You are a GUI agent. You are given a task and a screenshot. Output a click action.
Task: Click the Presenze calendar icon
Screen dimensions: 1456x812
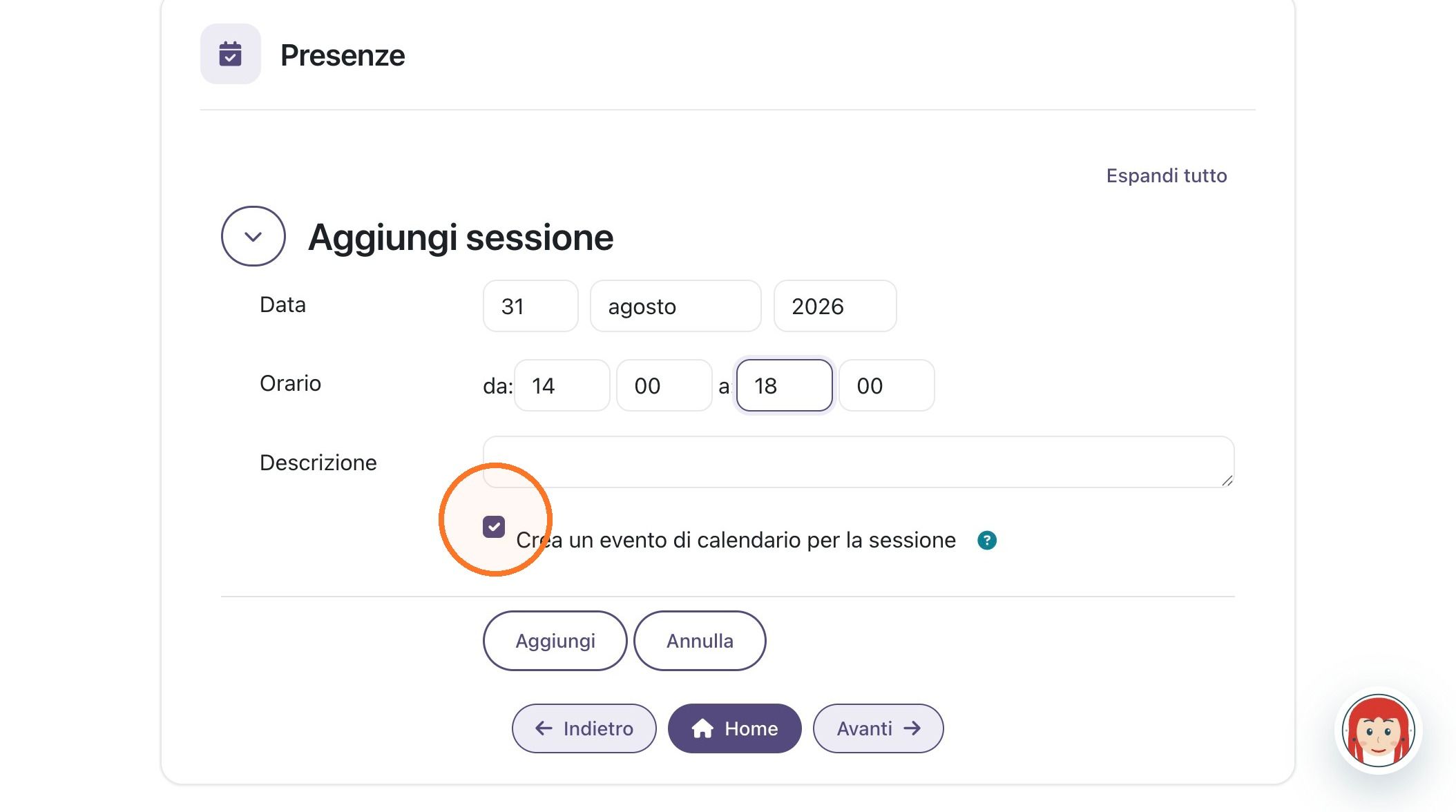pyautogui.click(x=230, y=54)
